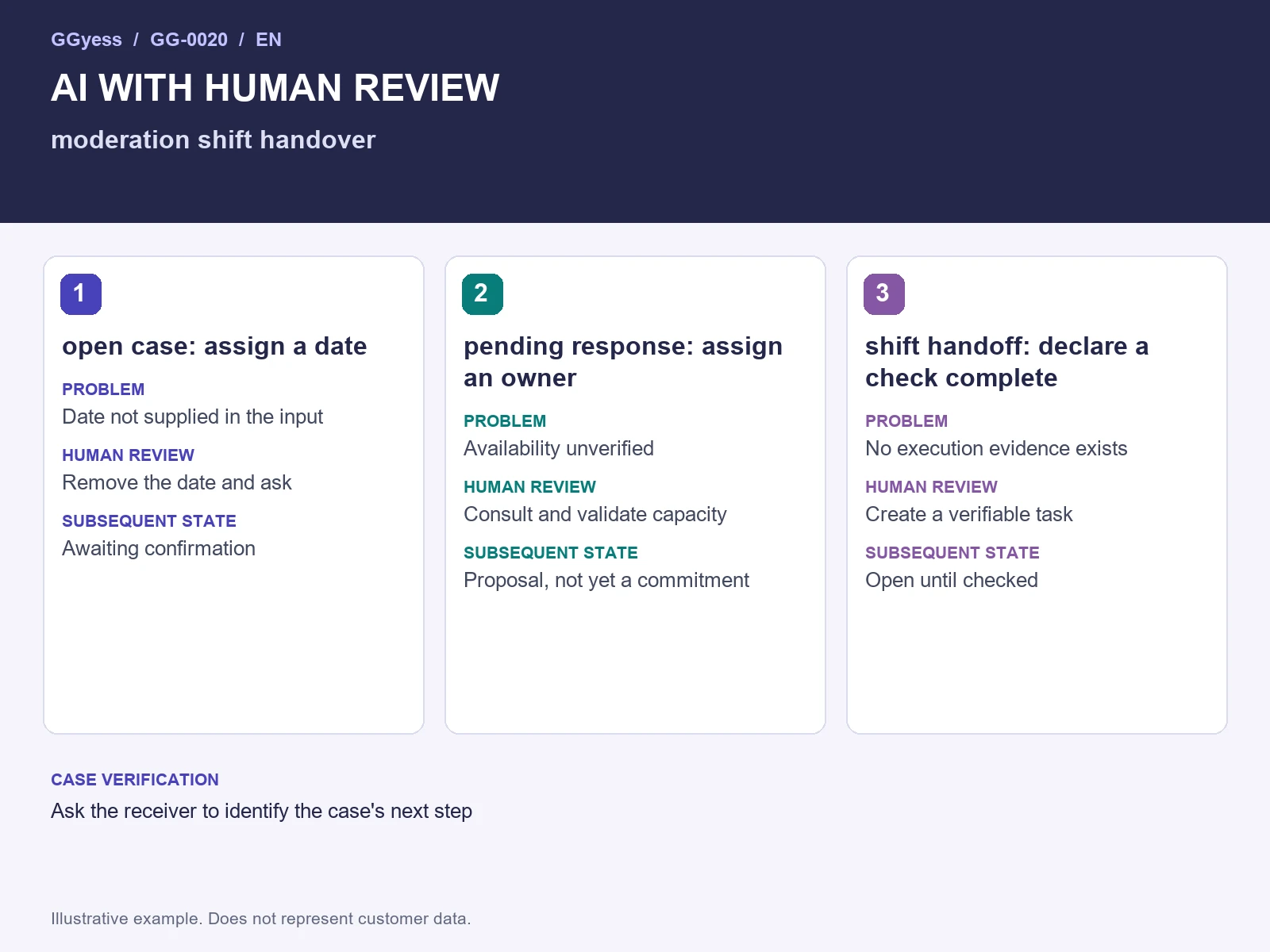Viewport: 1270px width, 952px height.
Task: Click Proposal, not yet a commitment
Action: (x=606, y=580)
